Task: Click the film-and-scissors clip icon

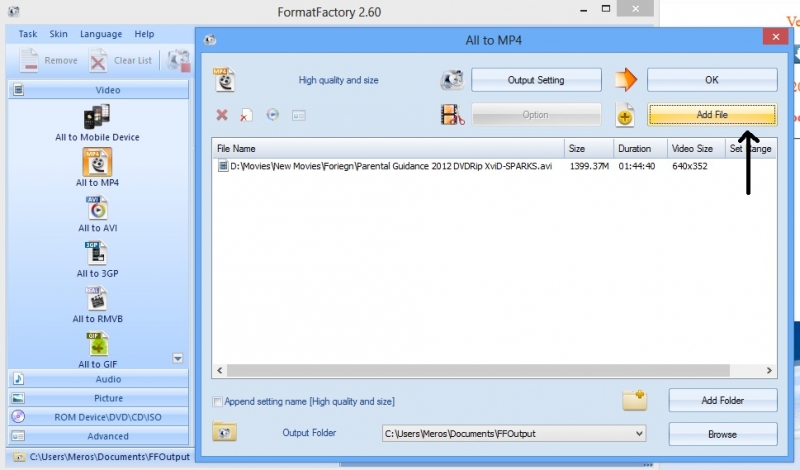Action: (453, 115)
